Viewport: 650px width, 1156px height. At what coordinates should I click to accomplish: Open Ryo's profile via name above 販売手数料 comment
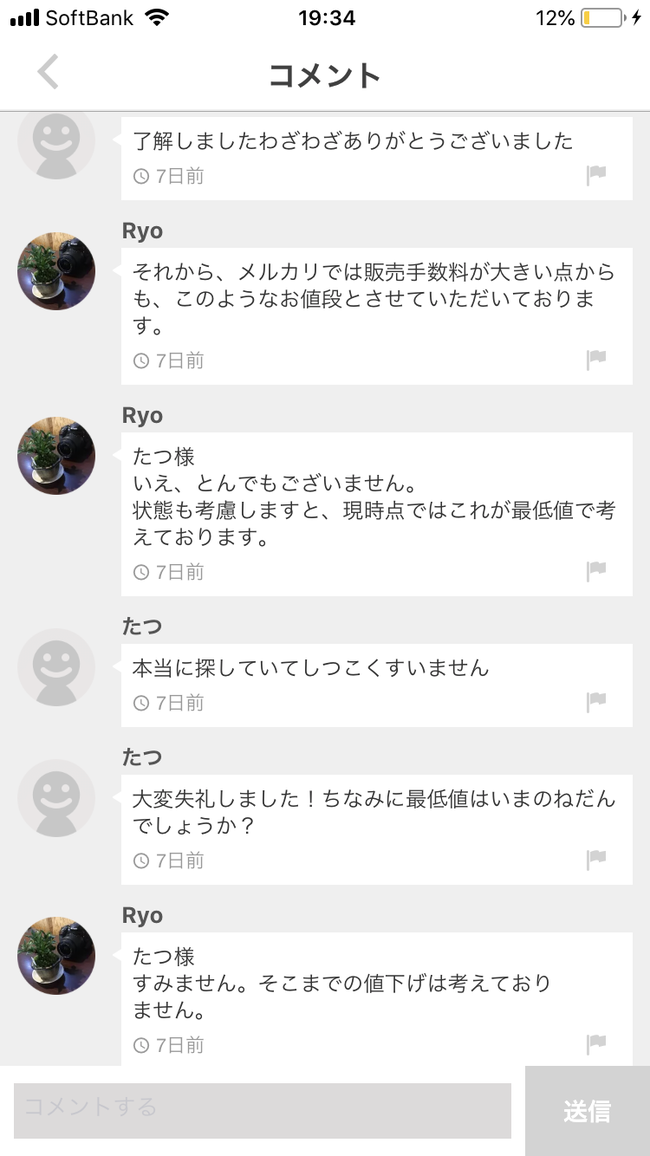point(142,231)
